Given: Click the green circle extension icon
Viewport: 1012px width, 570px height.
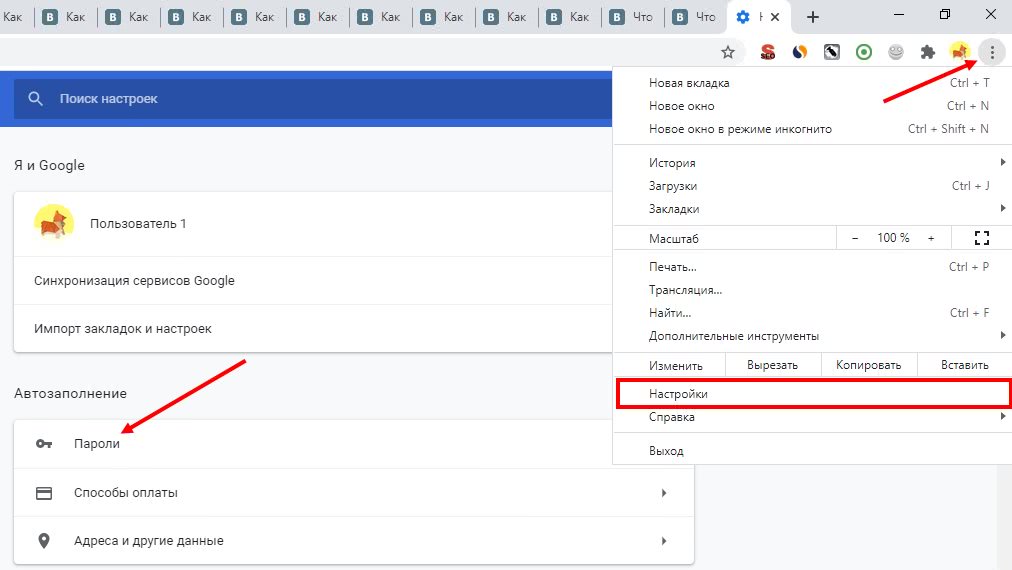Looking at the screenshot, I should [864, 52].
